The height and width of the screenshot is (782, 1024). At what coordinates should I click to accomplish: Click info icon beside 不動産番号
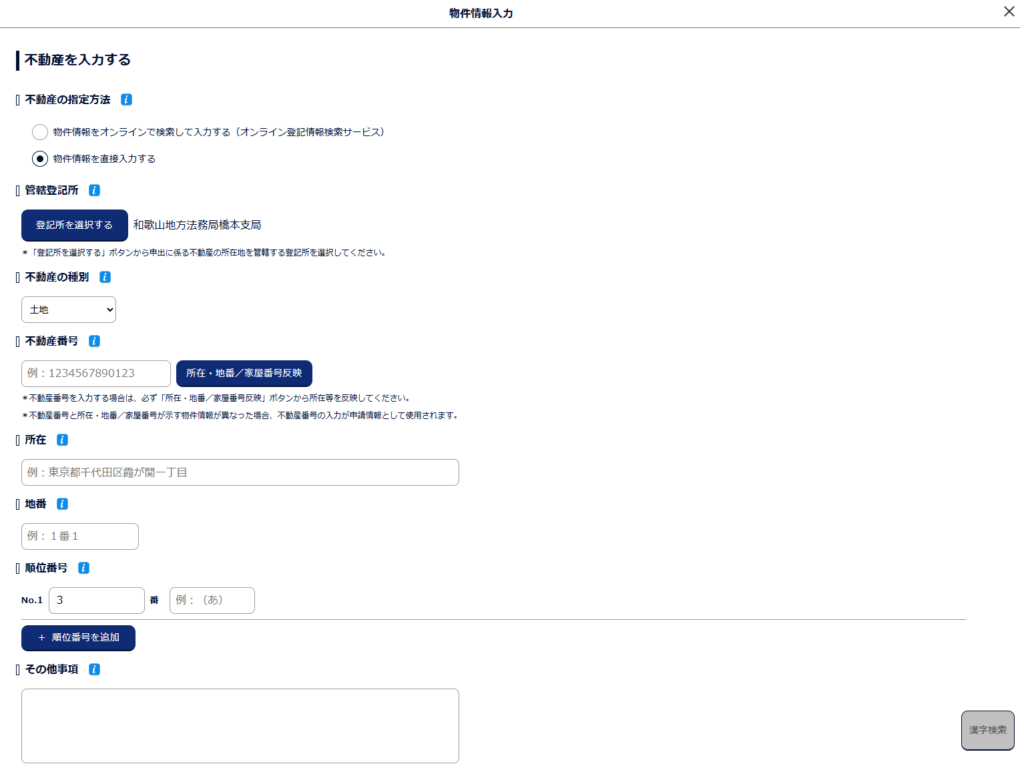click(94, 341)
